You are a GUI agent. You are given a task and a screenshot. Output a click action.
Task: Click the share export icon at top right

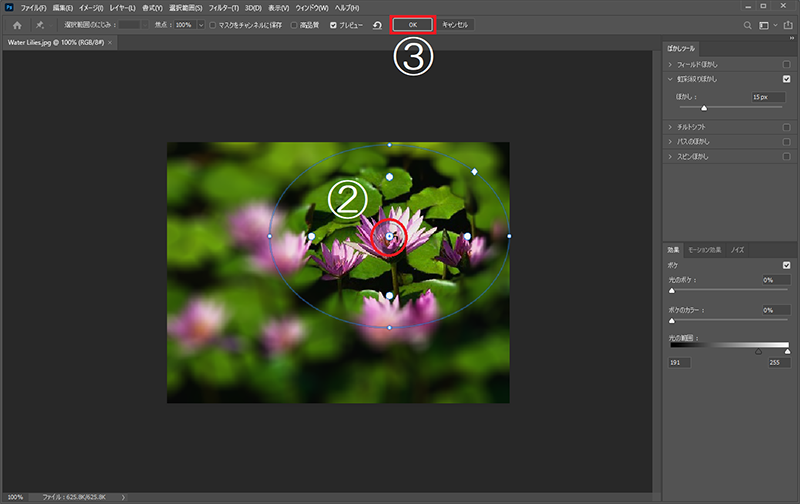click(789, 24)
